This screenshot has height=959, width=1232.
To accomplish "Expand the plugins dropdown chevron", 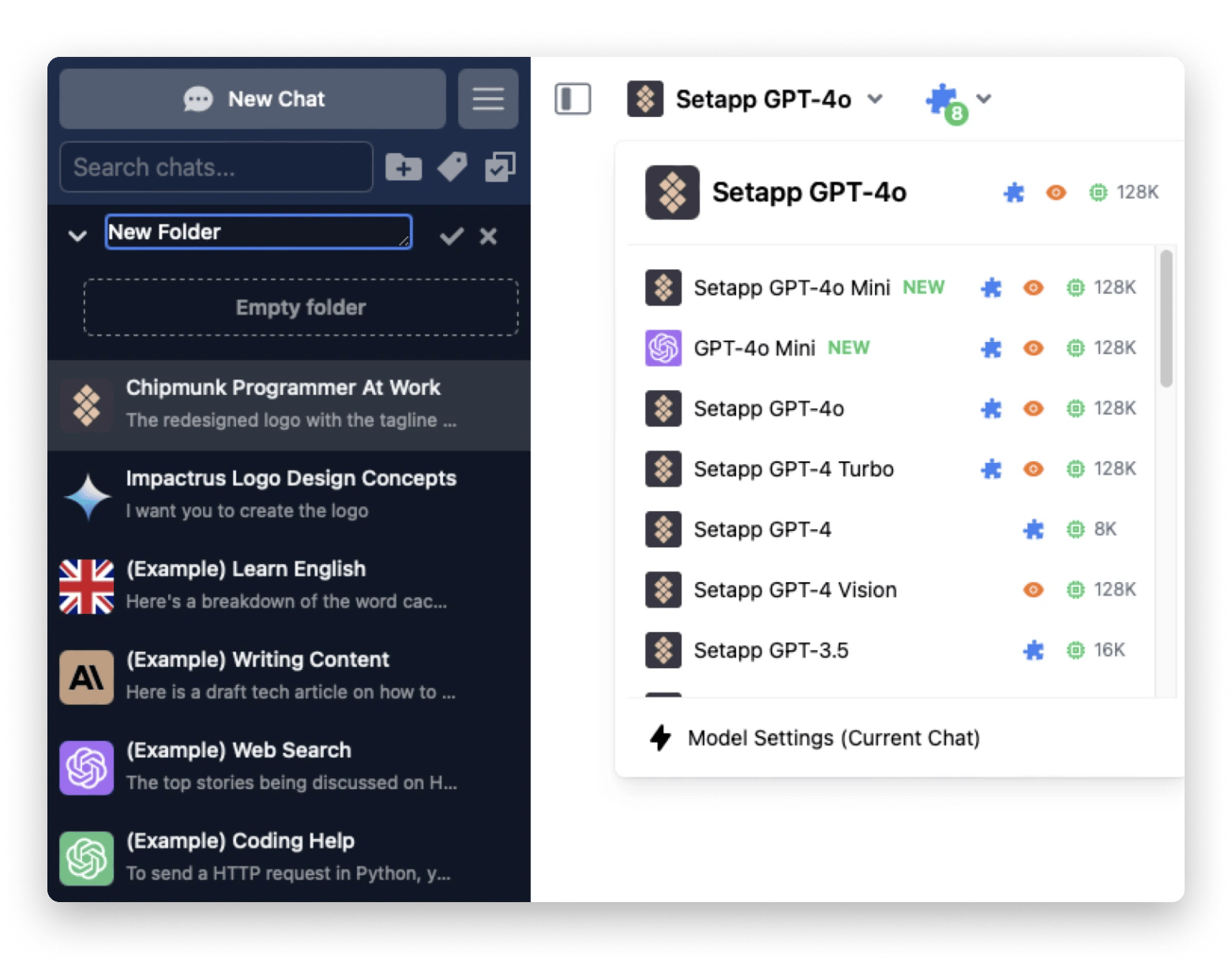I will point(983,98).
